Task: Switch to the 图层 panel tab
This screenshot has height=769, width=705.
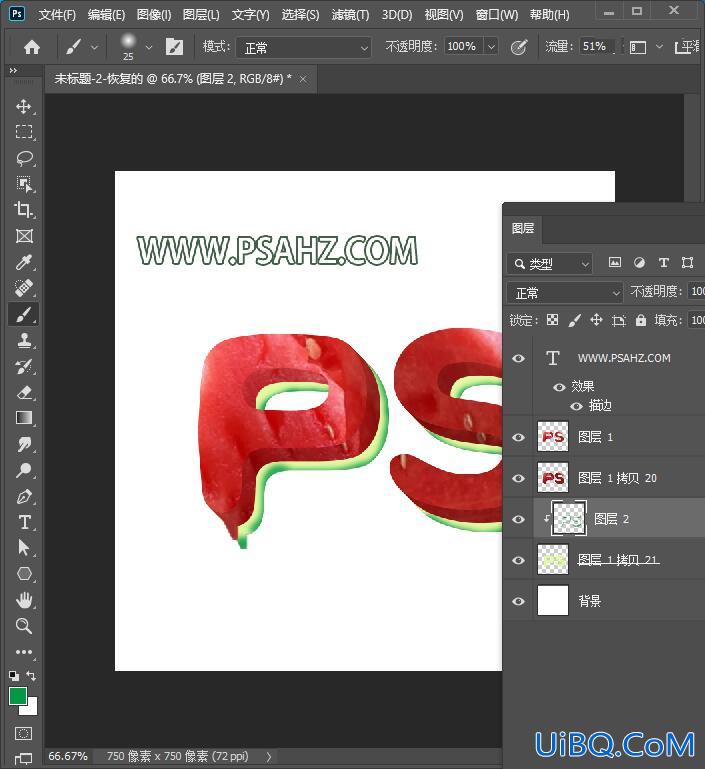Action: click(523, 229)
